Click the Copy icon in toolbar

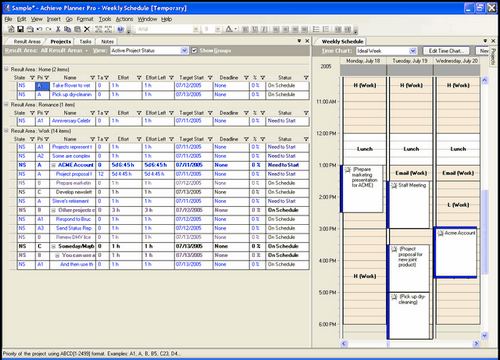[x=67, y=29]
